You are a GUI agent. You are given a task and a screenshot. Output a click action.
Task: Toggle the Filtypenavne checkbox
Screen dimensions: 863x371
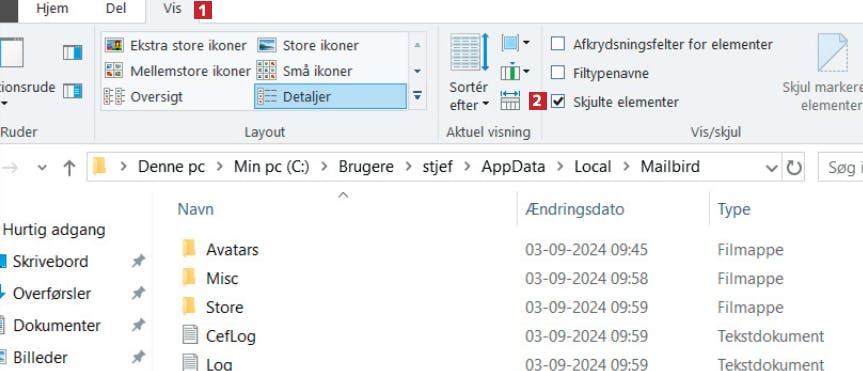(x=558, y=73)
